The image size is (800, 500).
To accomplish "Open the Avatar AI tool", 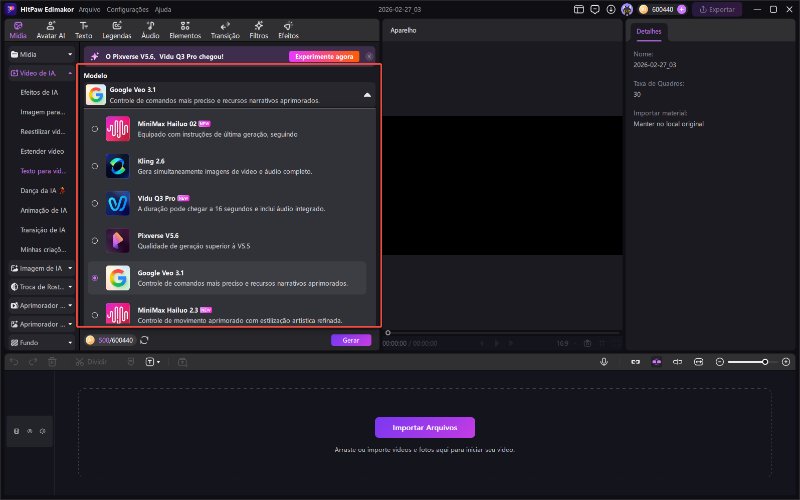I will [51, 30].
